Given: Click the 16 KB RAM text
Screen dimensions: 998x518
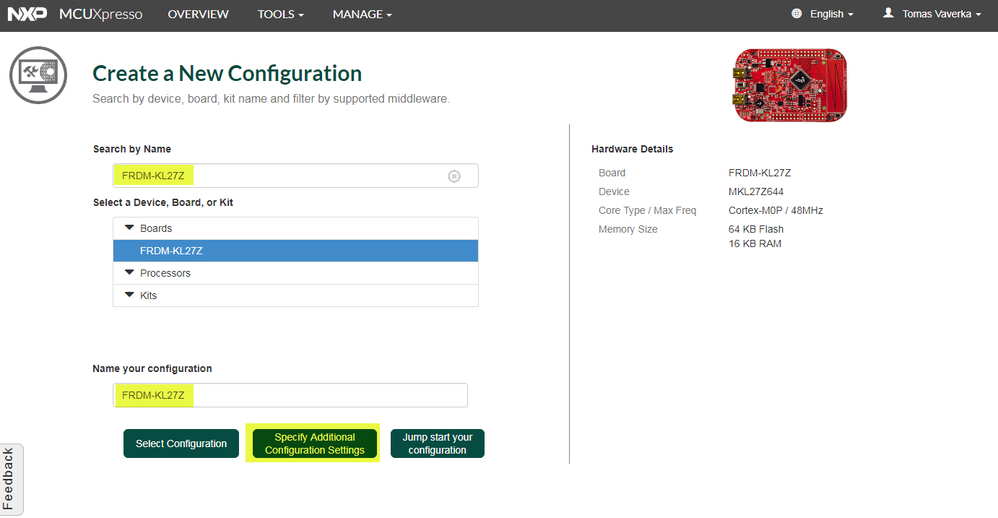Looking at the screenshot, I should [x=754, y=244].
